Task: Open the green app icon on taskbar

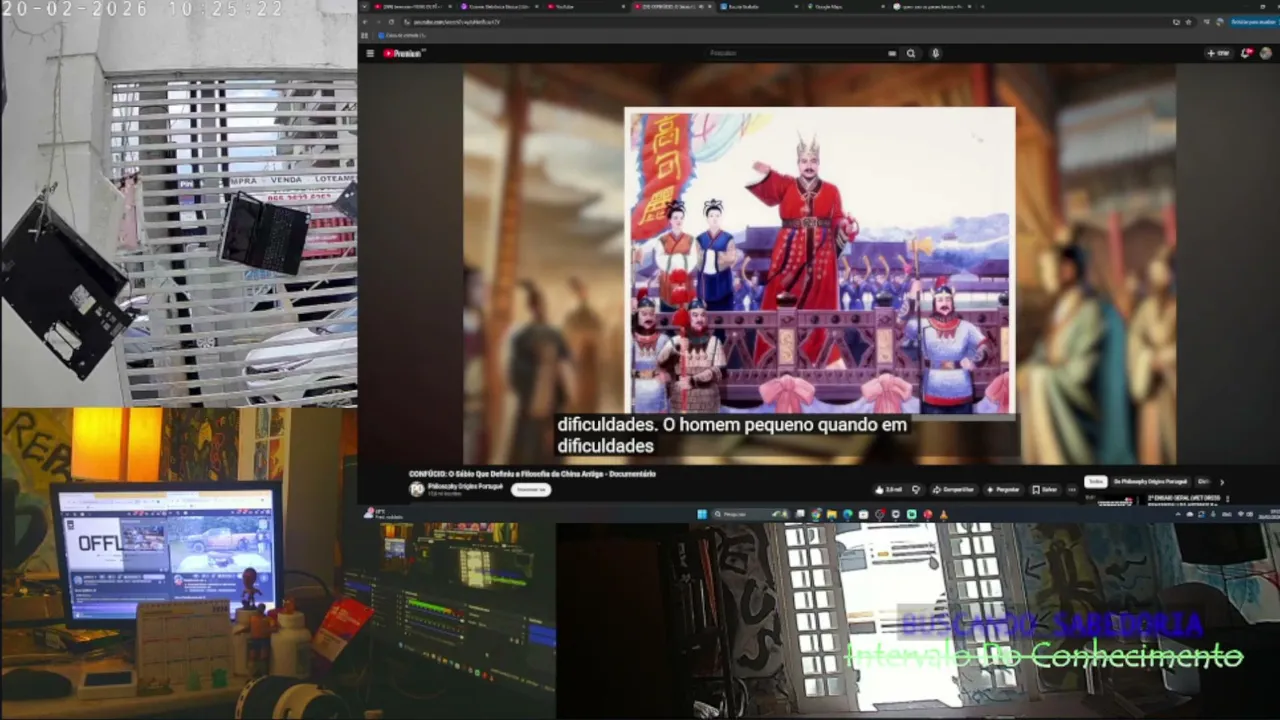Action: [x=911, y=515]
